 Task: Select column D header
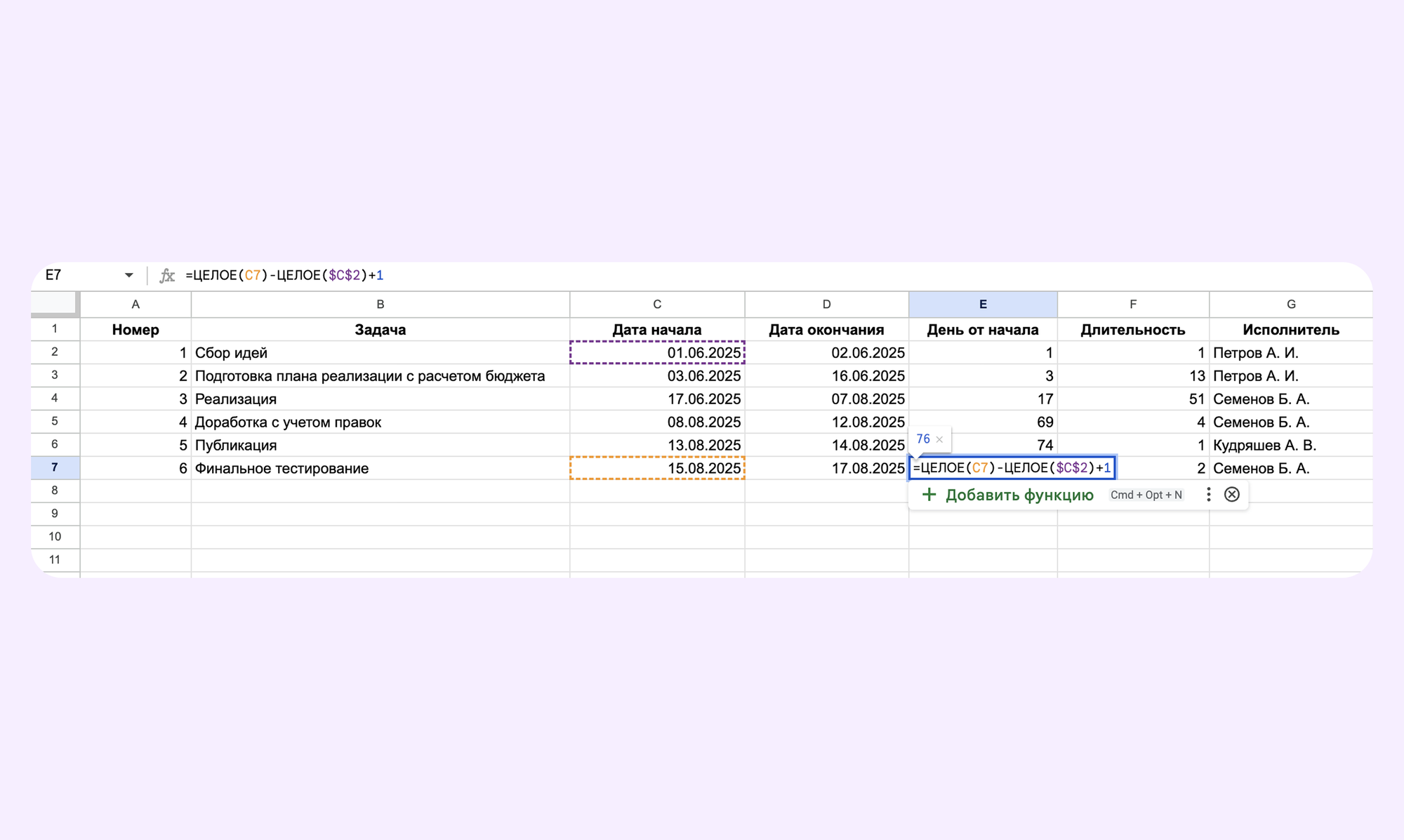tap(826, 305)
